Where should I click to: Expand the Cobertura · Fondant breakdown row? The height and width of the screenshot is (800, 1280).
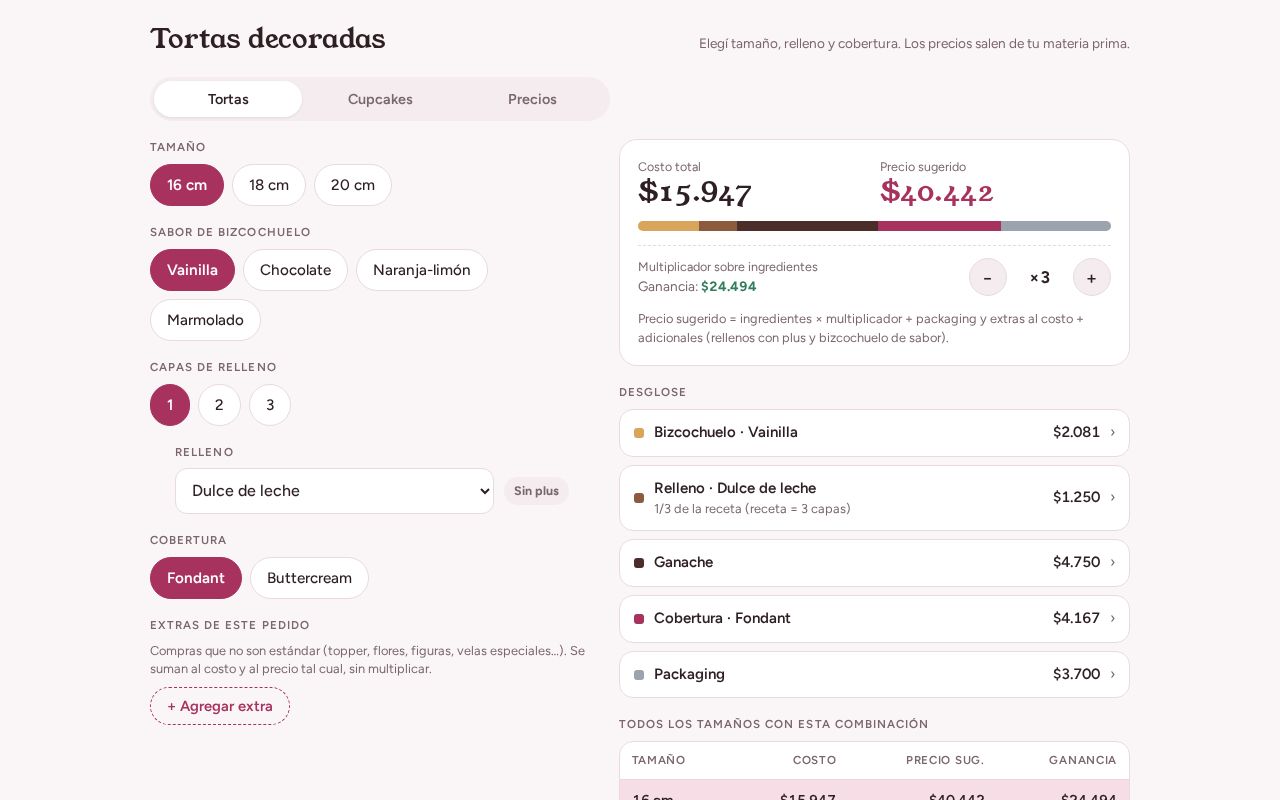pyautogui.click(x=874, y=619)
